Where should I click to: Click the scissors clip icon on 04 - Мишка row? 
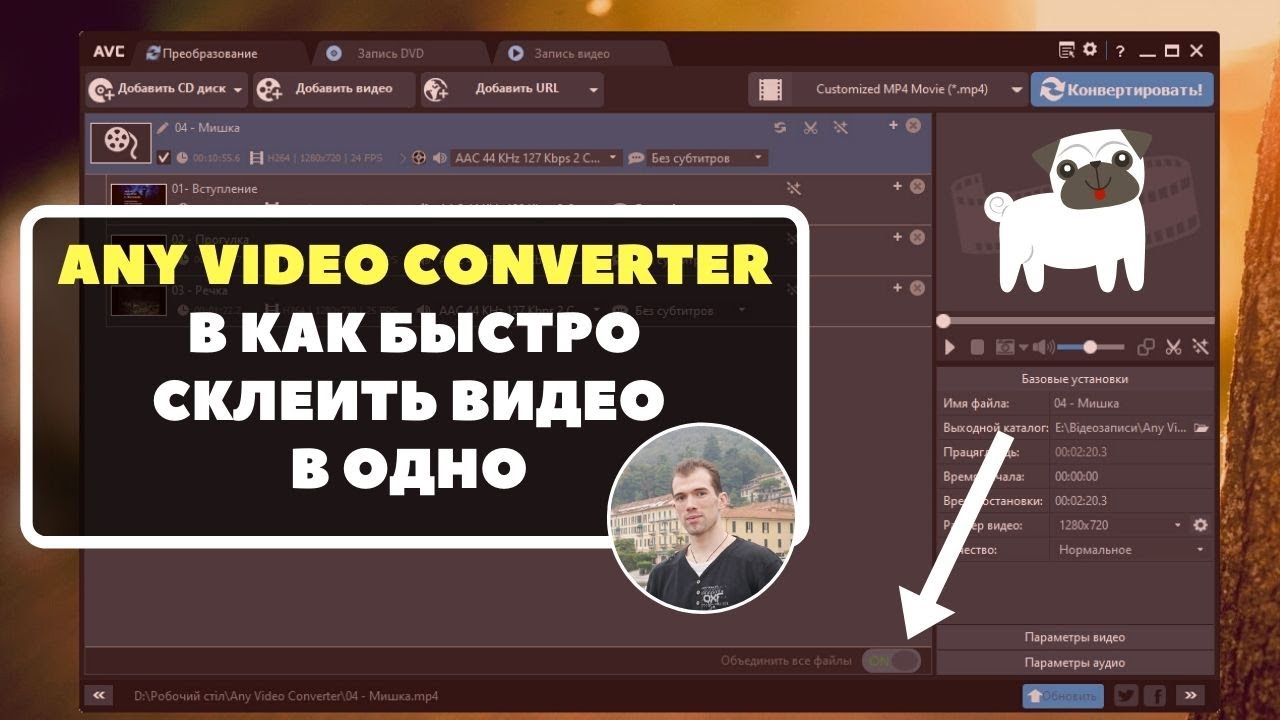click(x=811, y=127)
